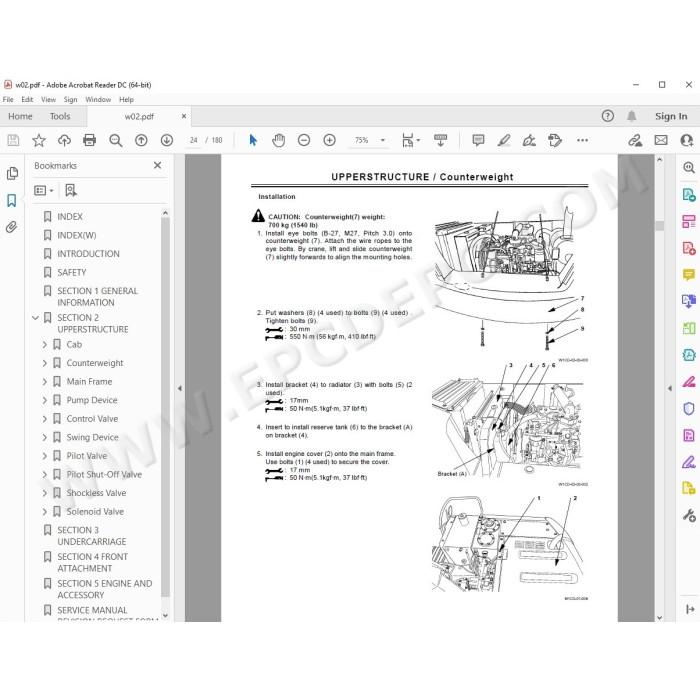Click the bookmarks panel scrollbar

[x=165, y=406]
